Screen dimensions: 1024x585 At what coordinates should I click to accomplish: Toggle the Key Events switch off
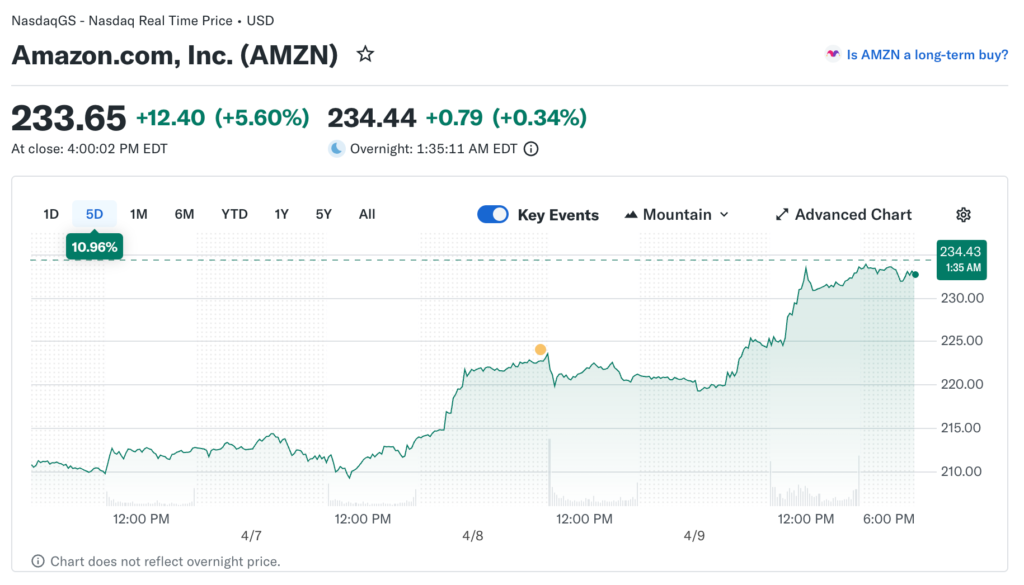493,215
